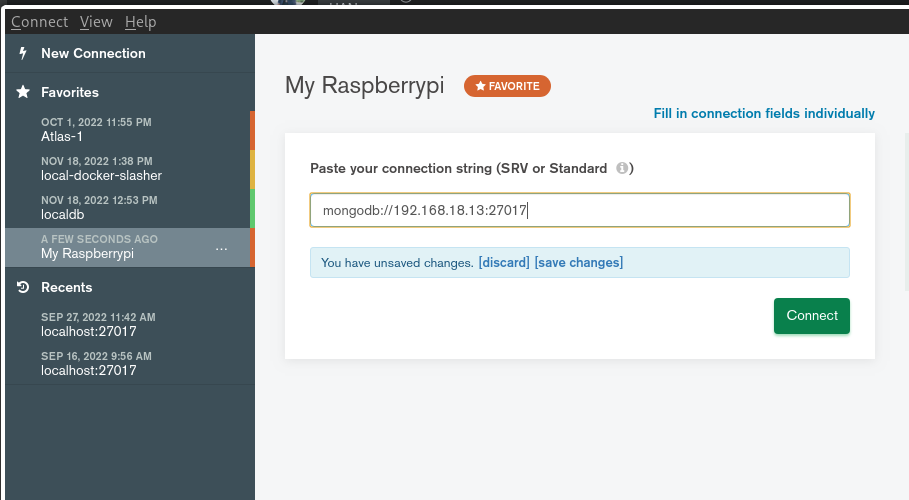Click Fill in connection fields individually link
Viewport: 909px width, 500px height.
[x=764, y=113]
